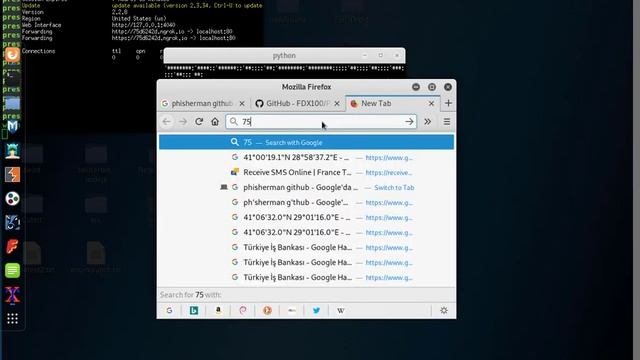Open first 41°06'32.0"N 29°01'16.0"E suggestion

point(306,218)
